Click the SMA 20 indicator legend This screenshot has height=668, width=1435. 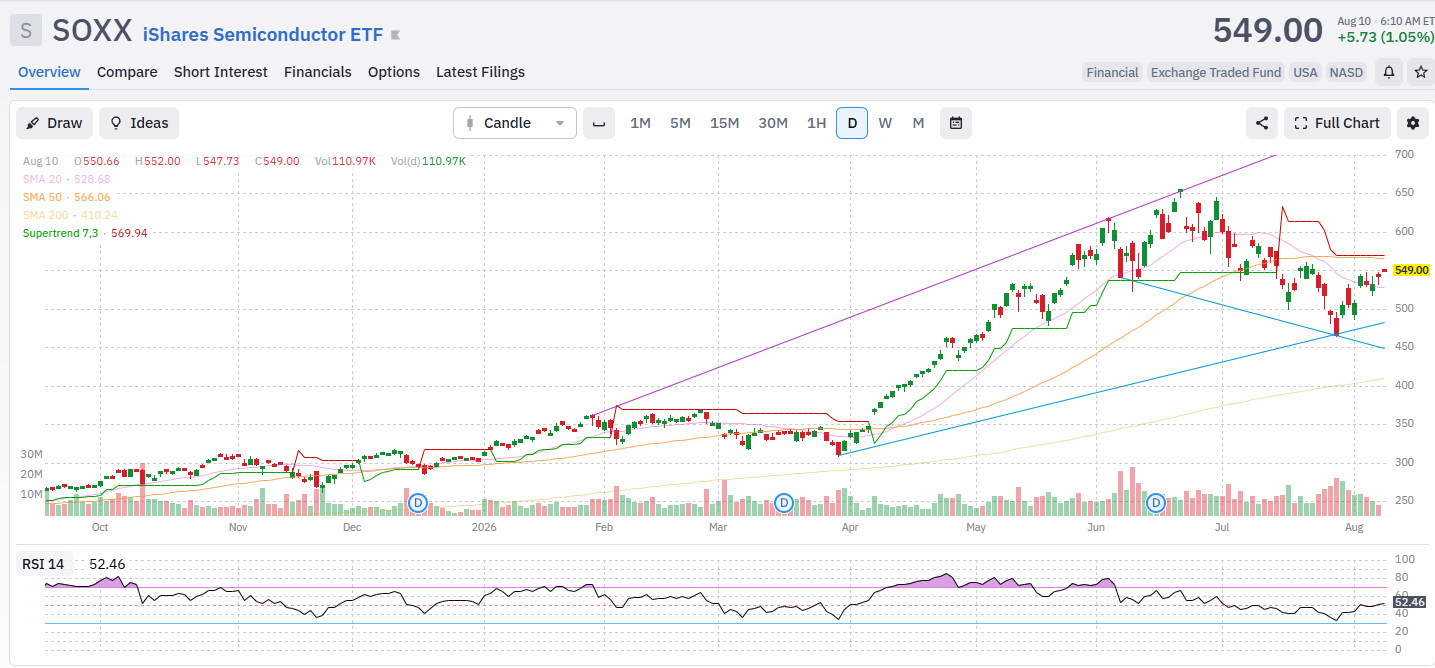tap(66, 179)
